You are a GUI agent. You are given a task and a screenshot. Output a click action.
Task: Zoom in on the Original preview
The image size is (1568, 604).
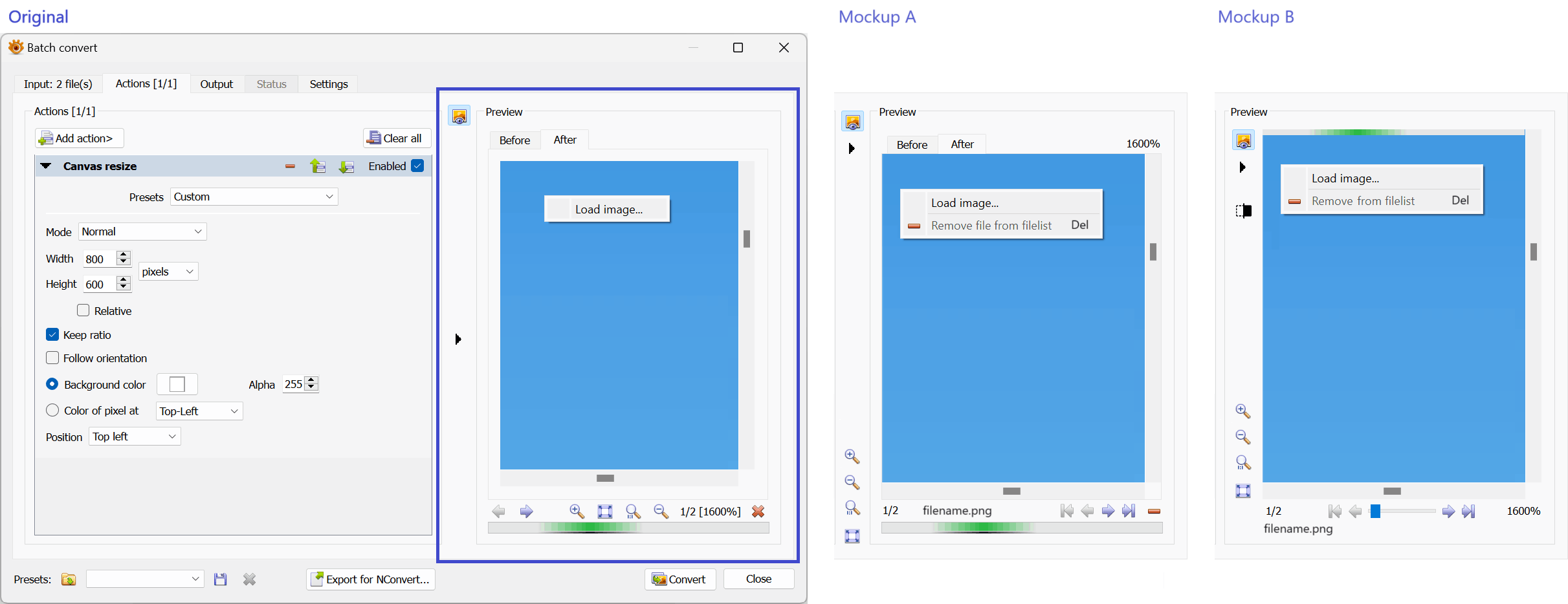coord(577,512)
